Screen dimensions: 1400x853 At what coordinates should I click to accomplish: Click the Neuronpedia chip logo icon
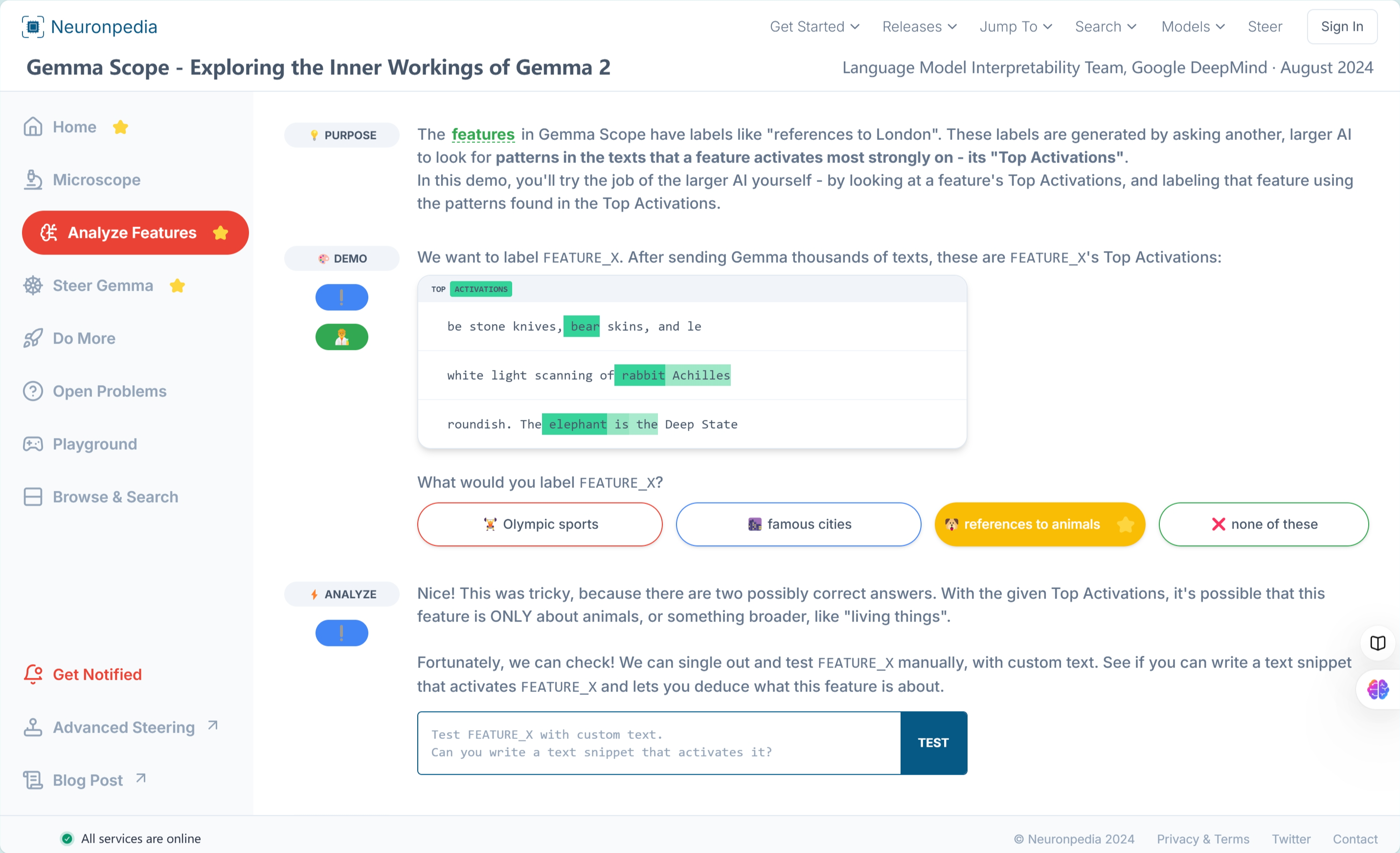(x=33, y=27)
